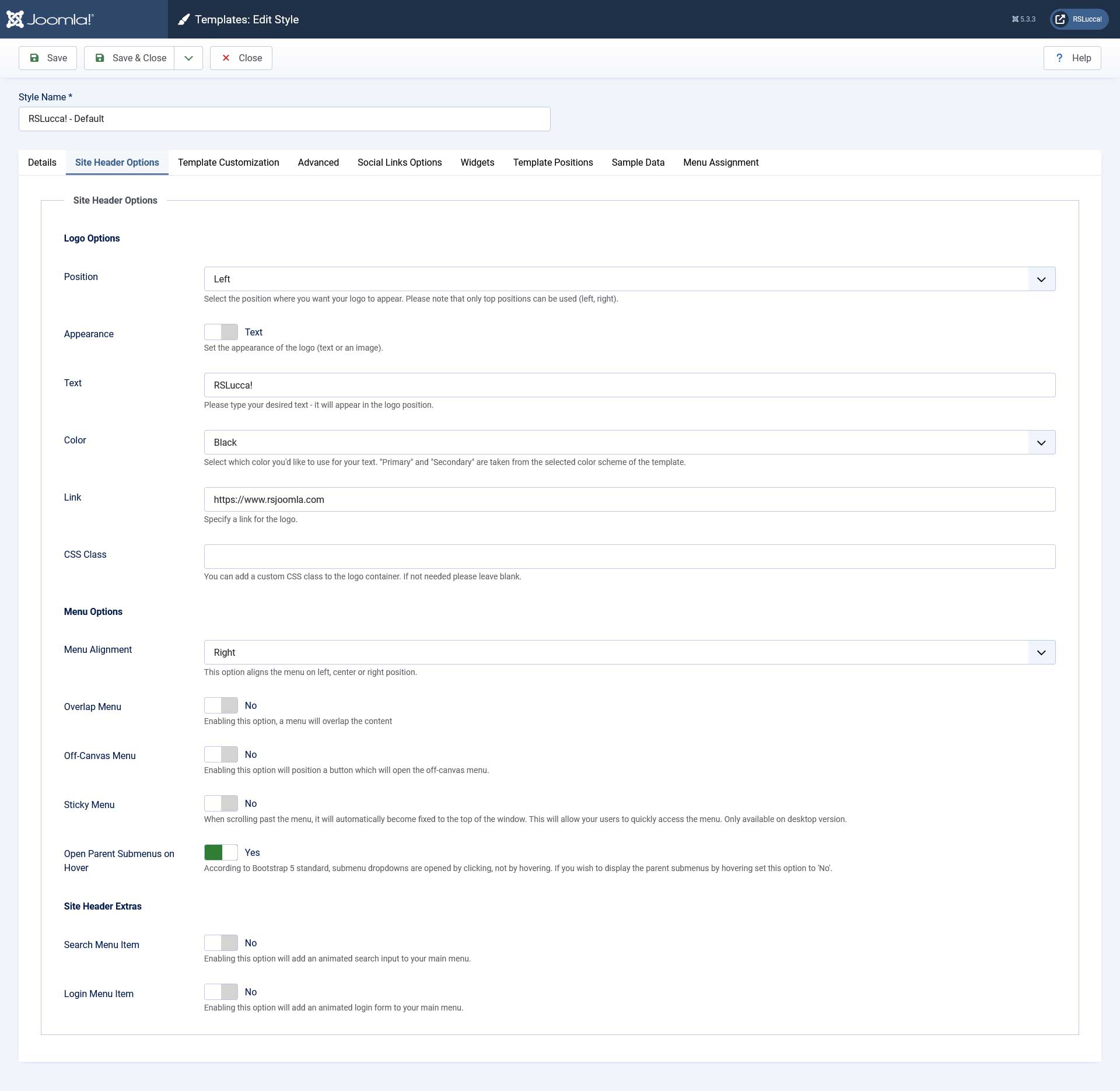1120x1091 pixels.
Task: Click the Joomla 5.3.3 version indicator
Action: point(1023,19)
